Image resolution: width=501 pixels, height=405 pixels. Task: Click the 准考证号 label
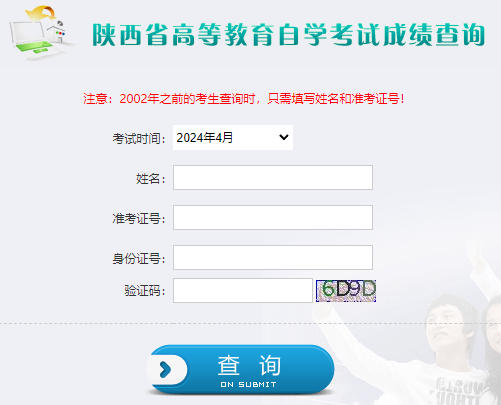139,219
